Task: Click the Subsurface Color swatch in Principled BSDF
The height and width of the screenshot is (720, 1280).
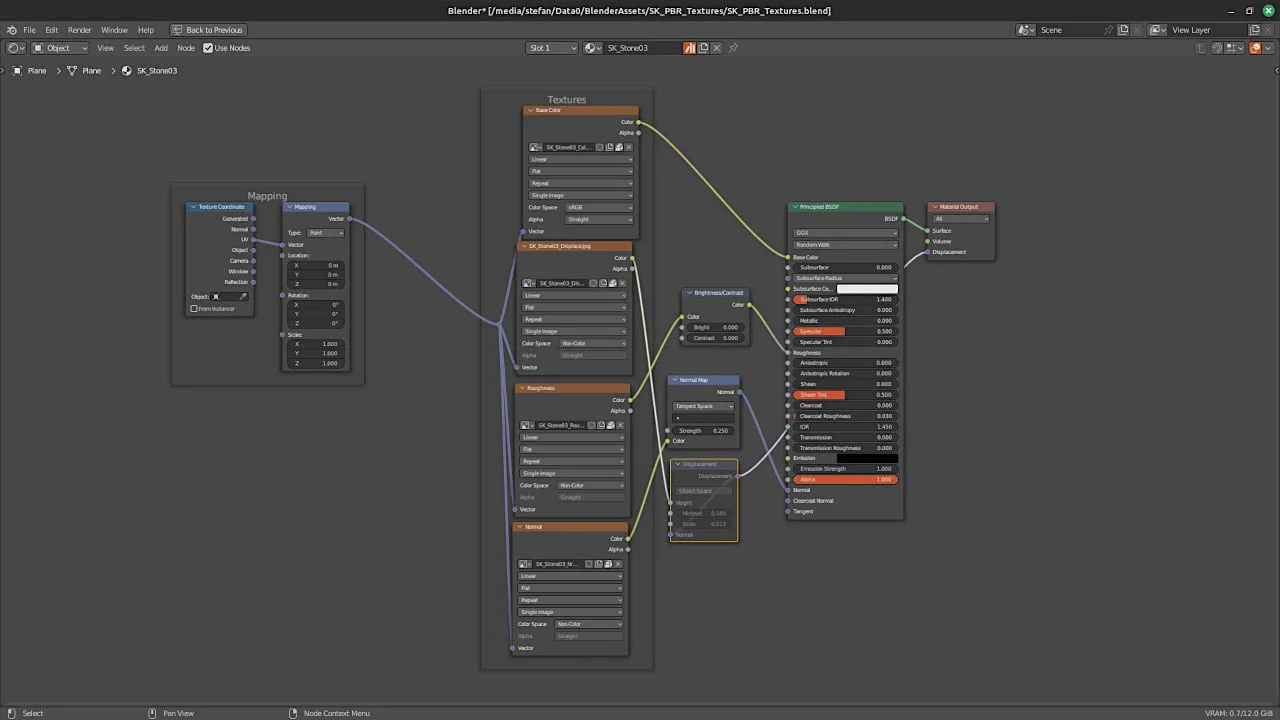Action: point(866,289)
